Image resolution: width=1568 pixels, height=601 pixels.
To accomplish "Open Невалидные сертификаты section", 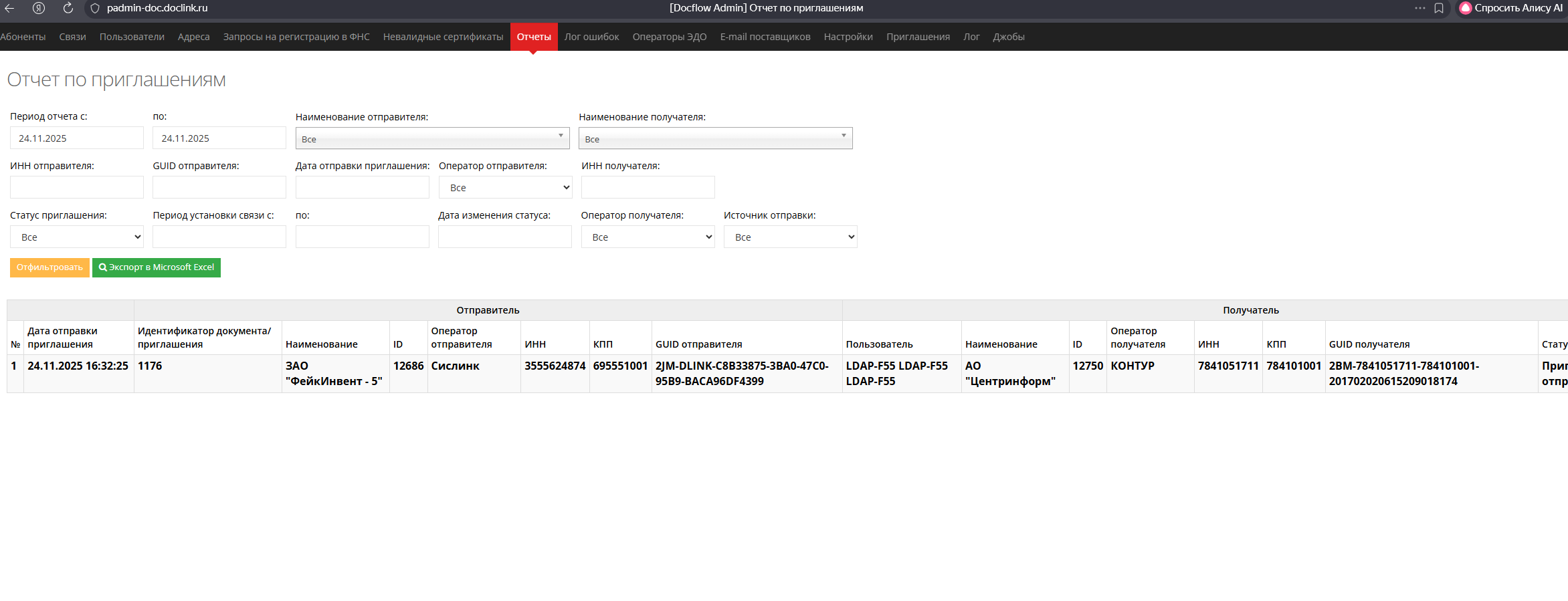I will (x=444, y=37).
